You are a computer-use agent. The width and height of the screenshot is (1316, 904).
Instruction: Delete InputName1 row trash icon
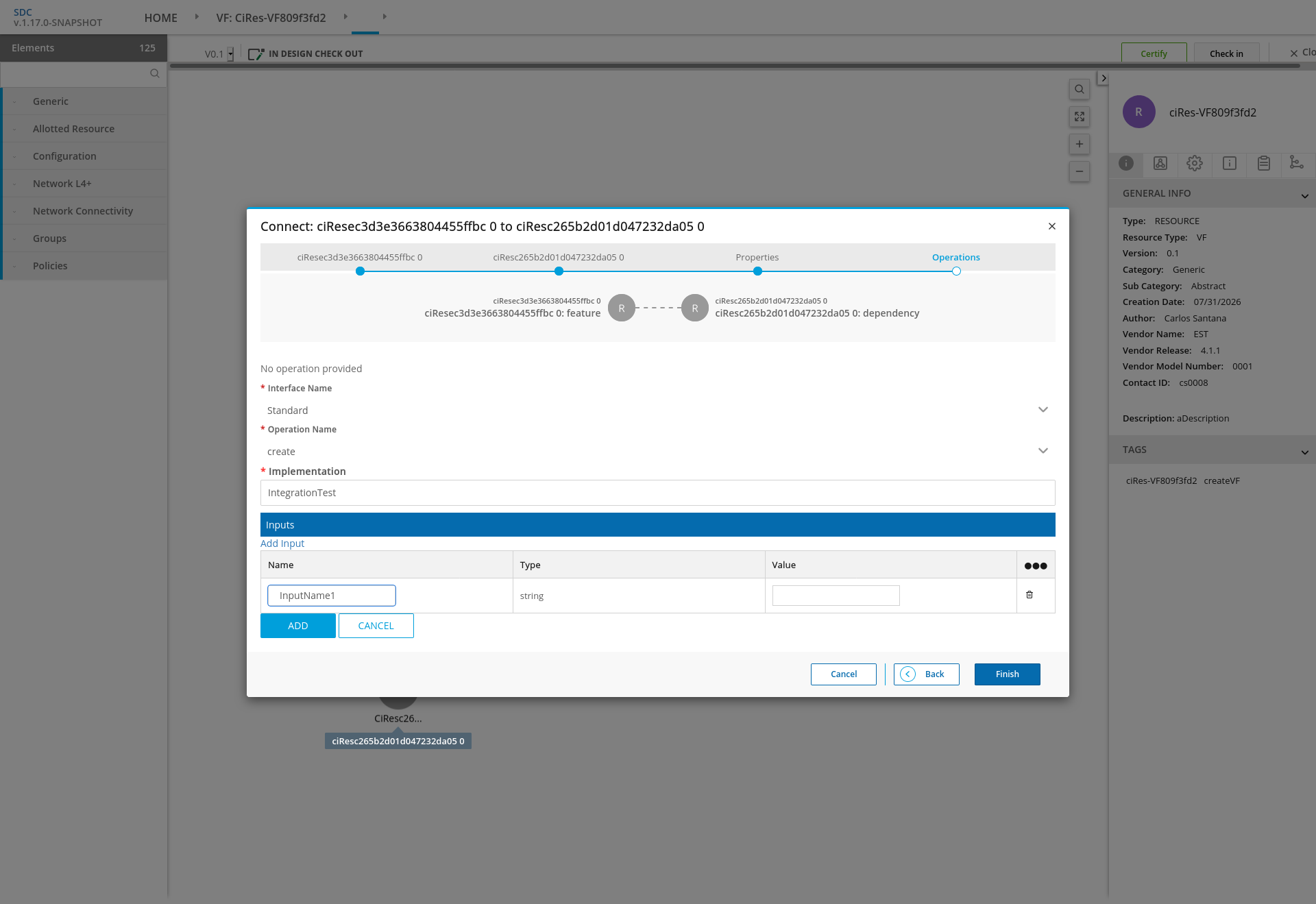(1029, 595)
